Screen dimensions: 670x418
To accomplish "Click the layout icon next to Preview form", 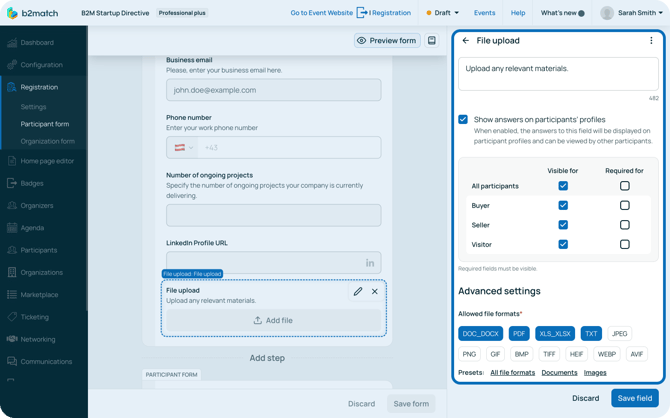I will pyautogui.click(x=432, y=41).
